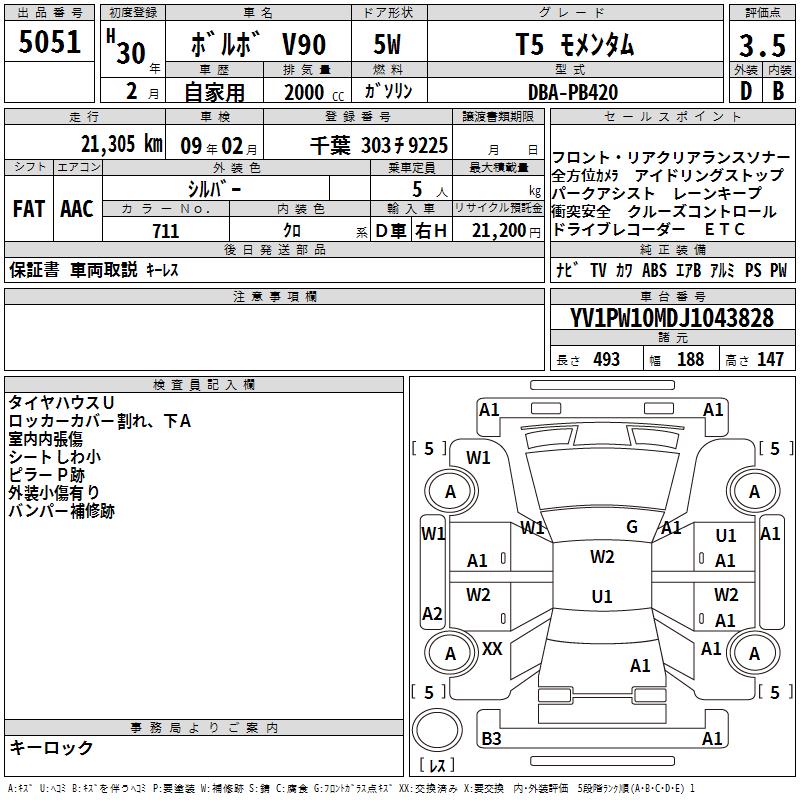Screen dimensions: 800x800
Task: Select the overall score 3.5
Action: click(x=762, y=45)
